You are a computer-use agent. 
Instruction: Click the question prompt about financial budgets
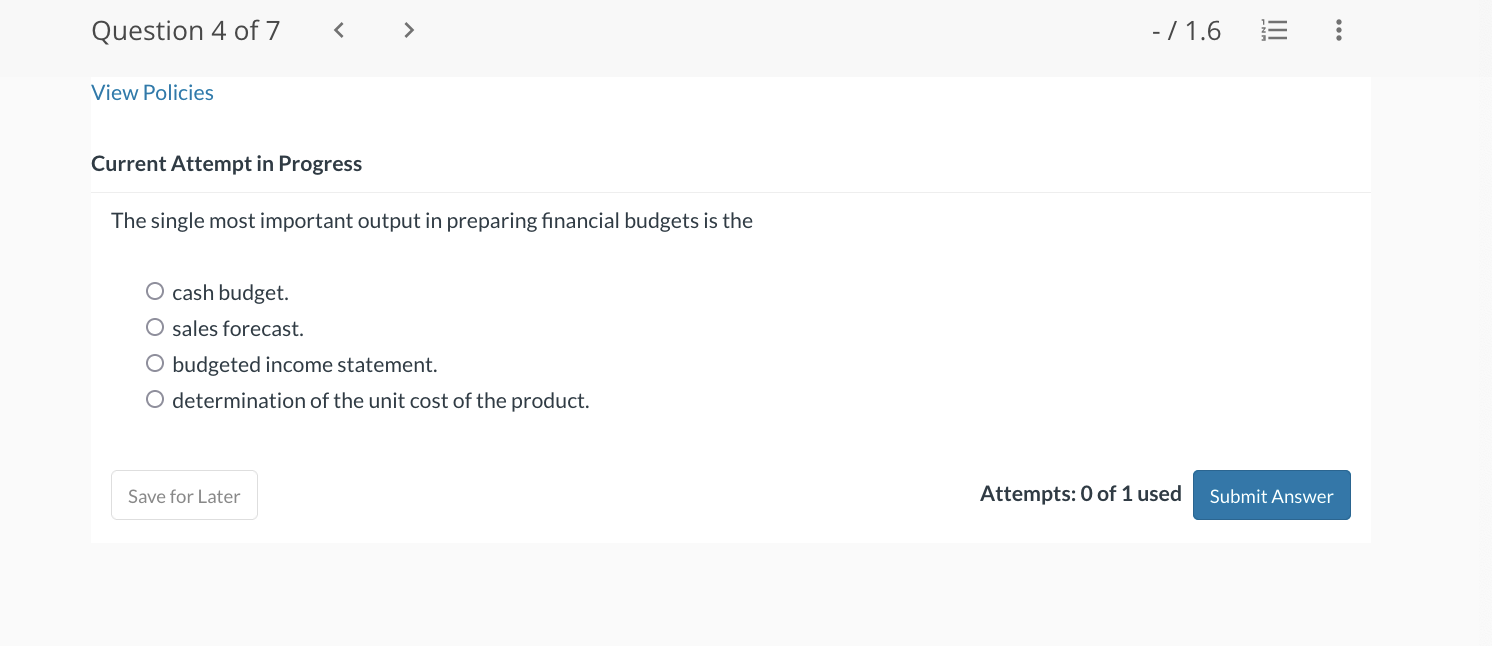pyautogui.click(x=432, y=221)
